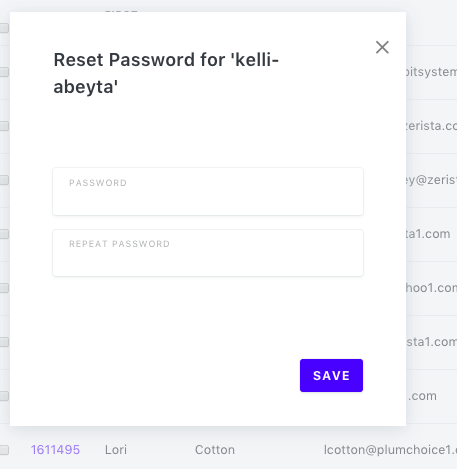Save the new password
Screen dimensions: 457x469
tap(331, 375)
